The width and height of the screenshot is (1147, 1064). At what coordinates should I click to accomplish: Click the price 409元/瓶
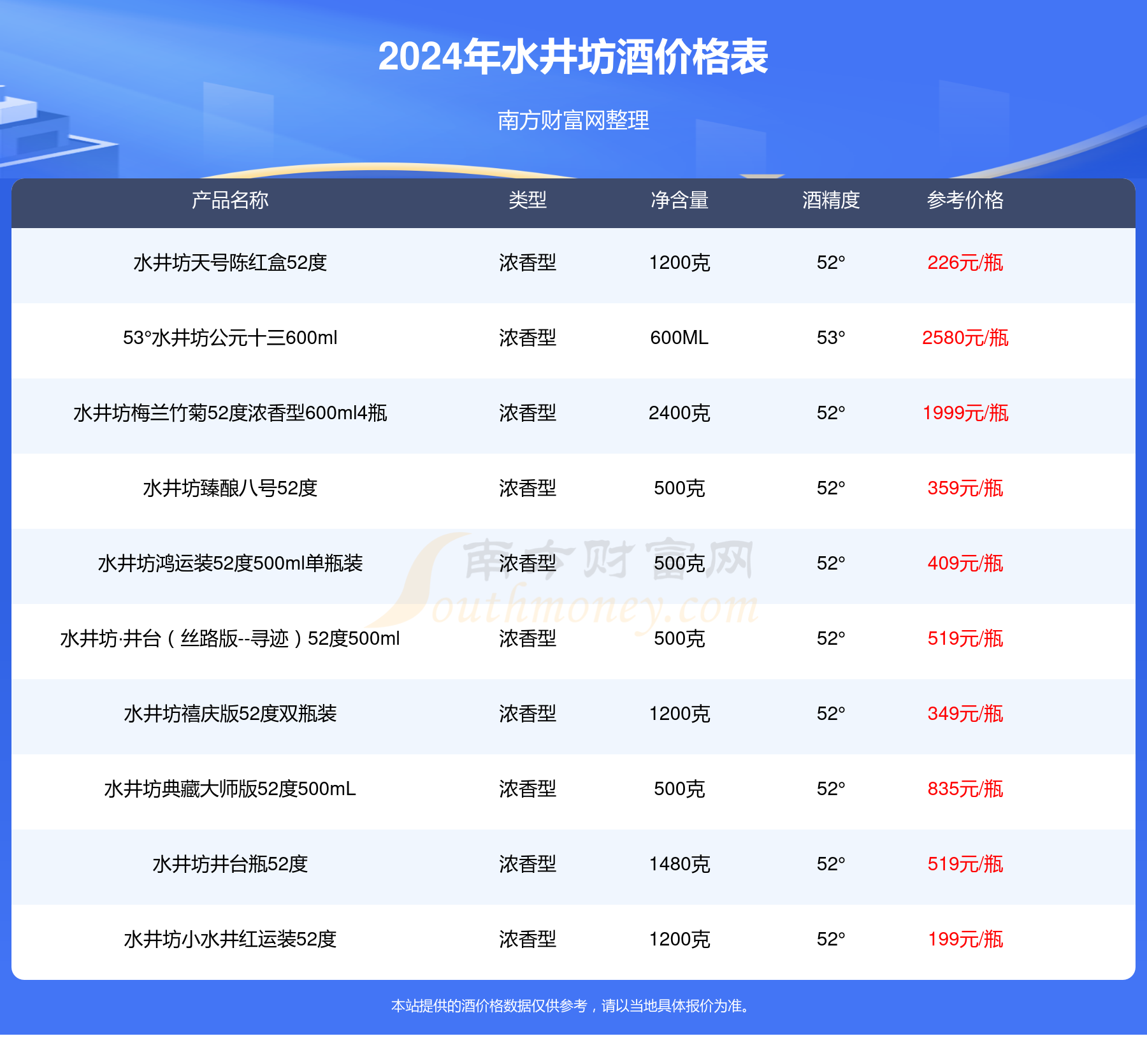pyautogui.click(x=965, y=563)
